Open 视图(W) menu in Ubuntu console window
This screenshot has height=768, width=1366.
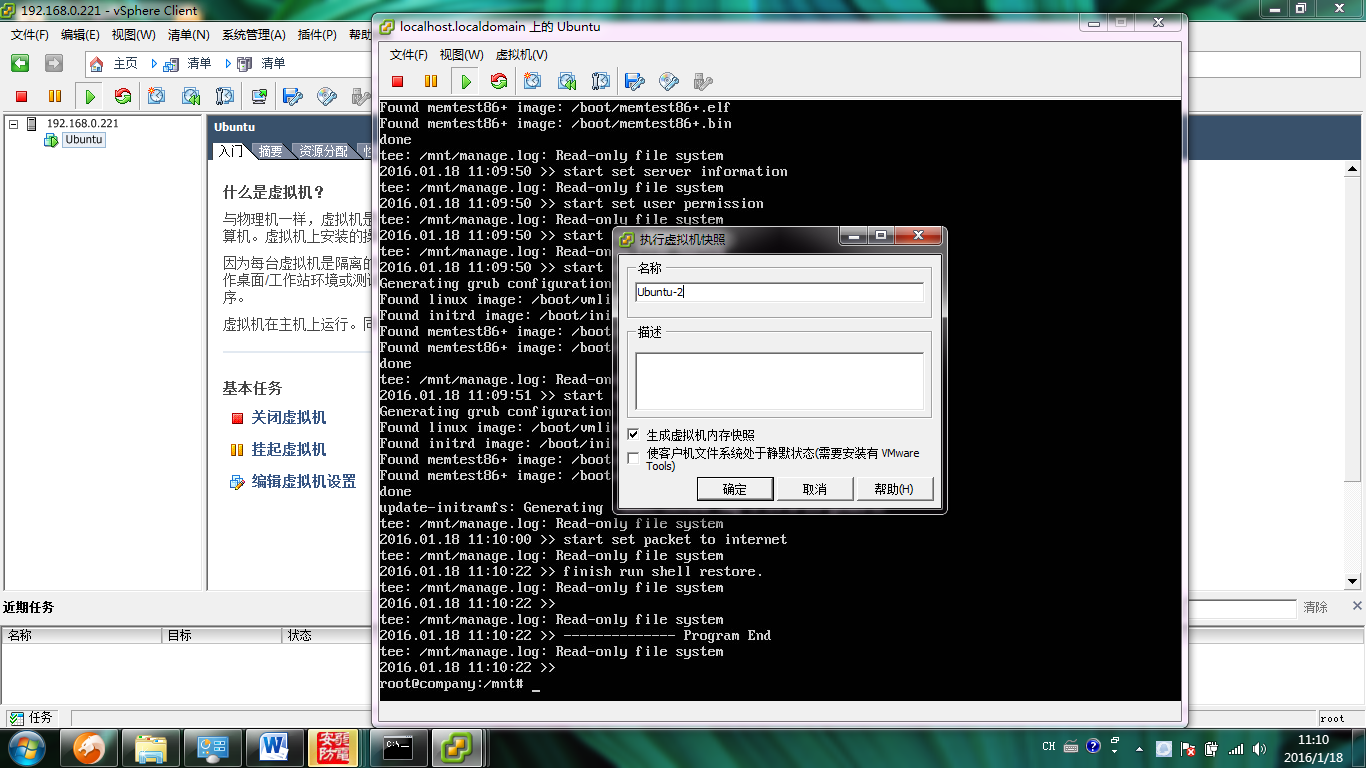(461, 55)
